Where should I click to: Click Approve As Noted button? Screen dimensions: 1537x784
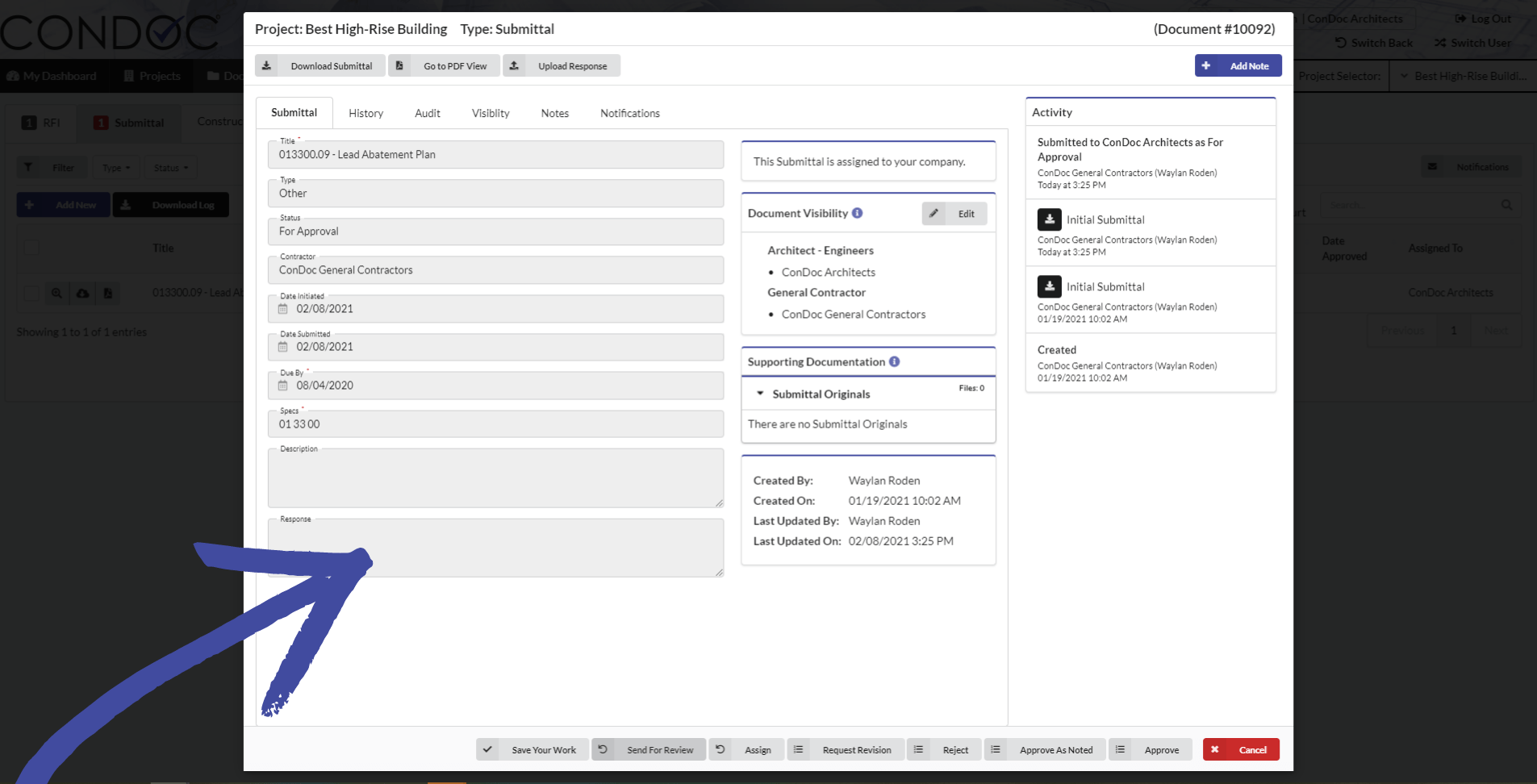point(1045,750)
